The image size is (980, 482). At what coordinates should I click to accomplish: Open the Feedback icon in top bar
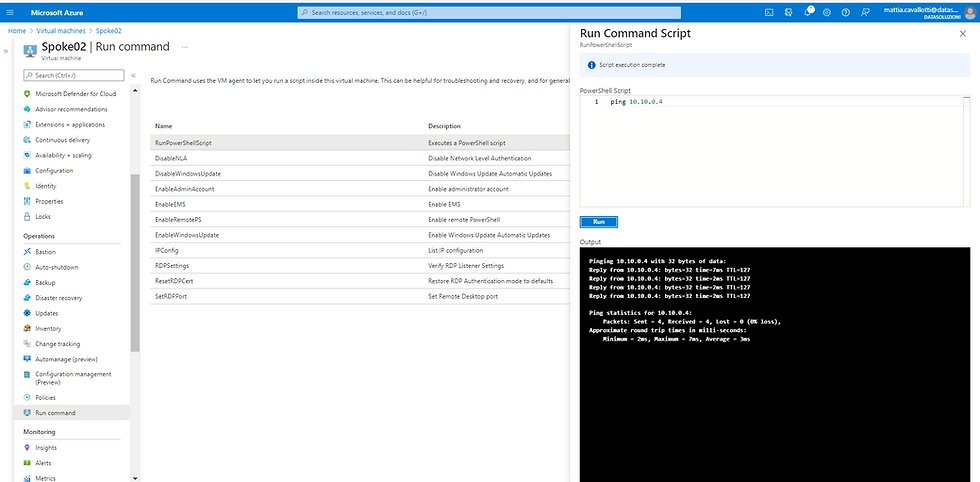(865, 13)
